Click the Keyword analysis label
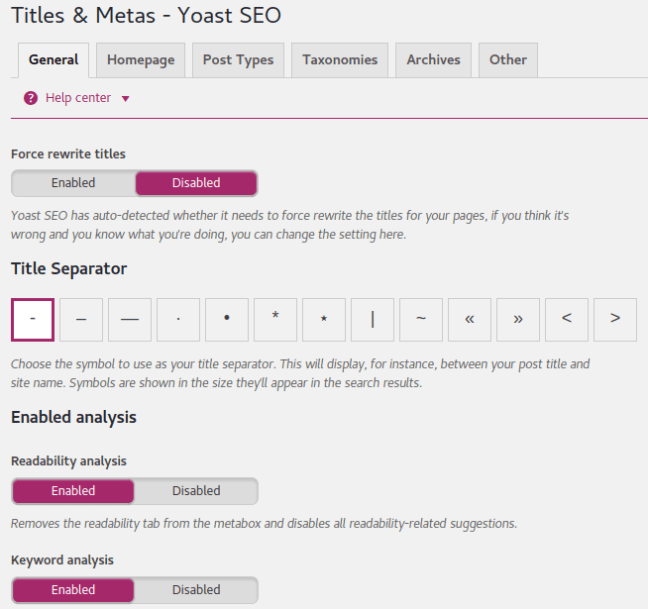Viewport: 648px width, 609px height. click(62, 561)
